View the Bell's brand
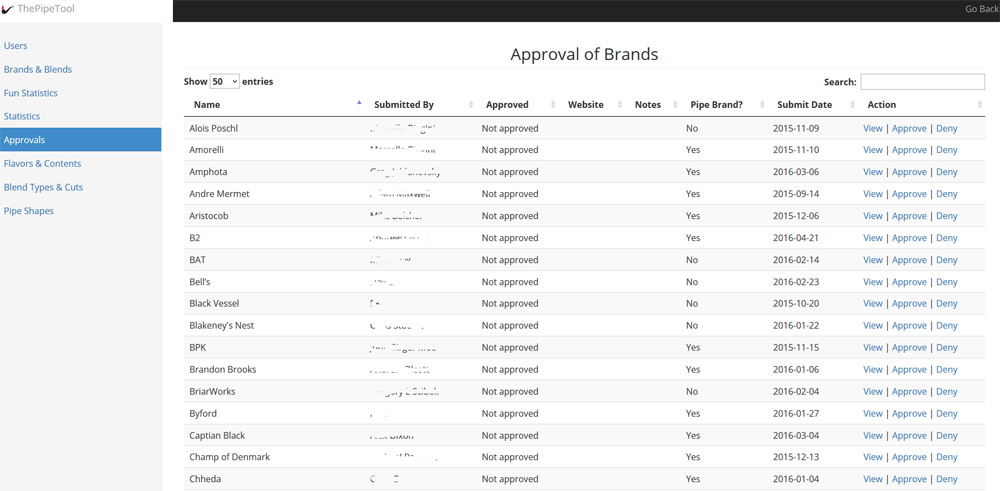 (x=872, y=282)
